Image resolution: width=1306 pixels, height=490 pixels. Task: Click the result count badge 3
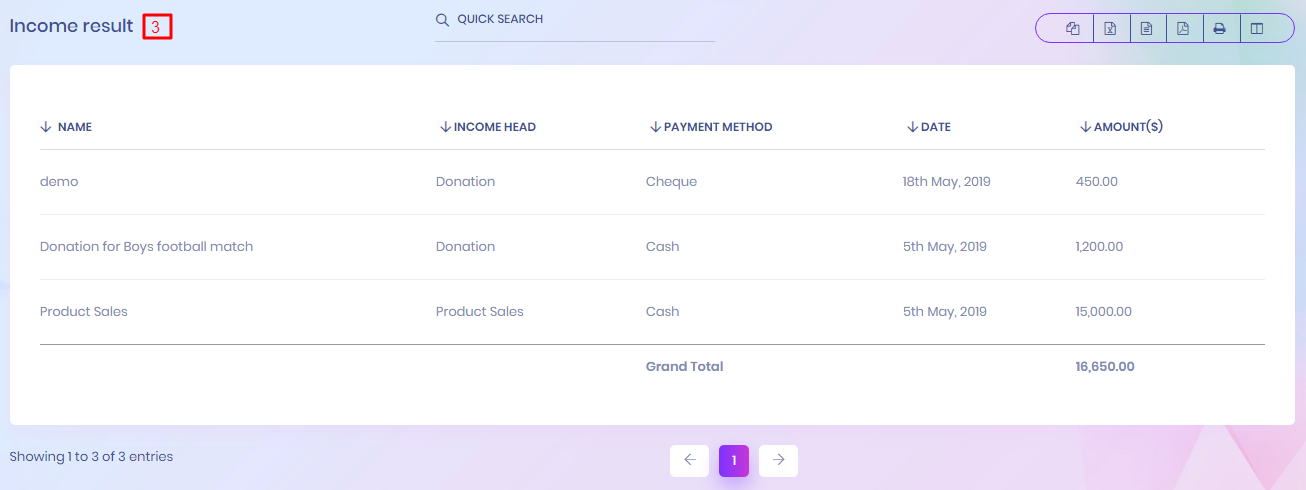pos(157,27)
